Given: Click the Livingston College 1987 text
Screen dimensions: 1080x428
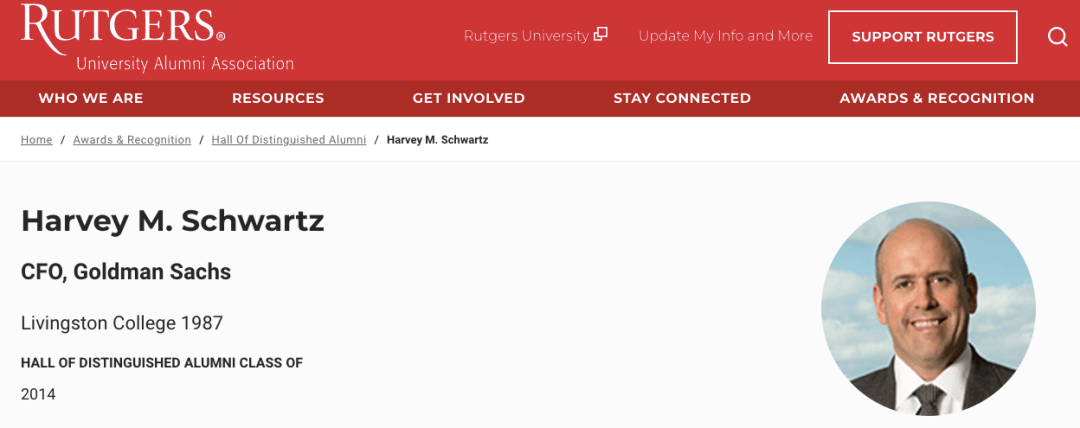Looking at the screenshot, I should click(x=122, y=323).
